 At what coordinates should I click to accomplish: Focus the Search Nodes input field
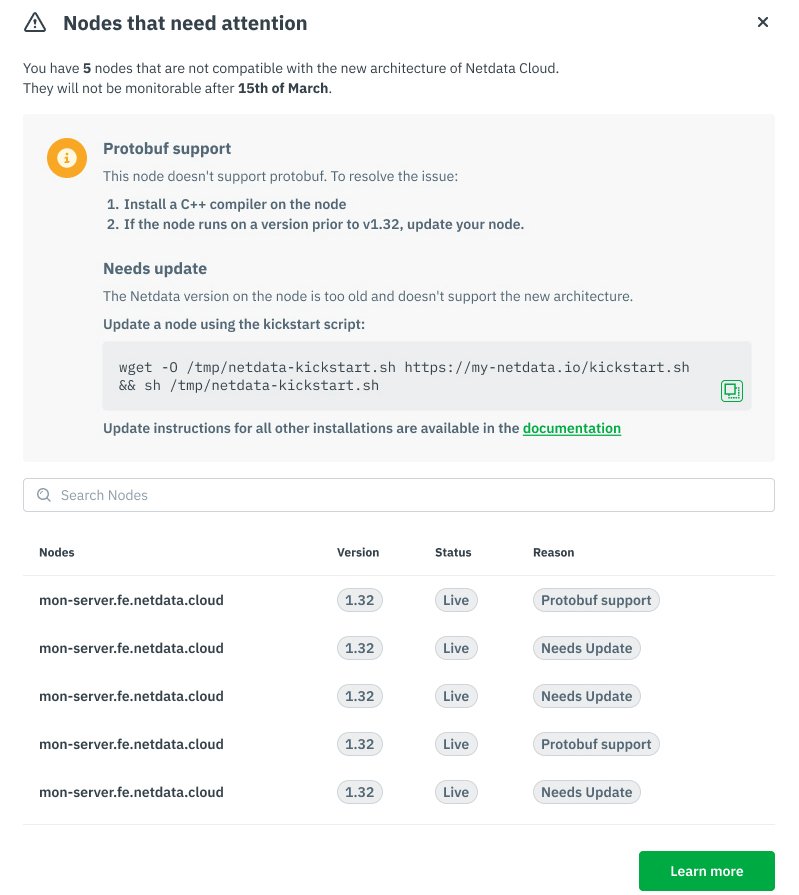pos(400,495)
